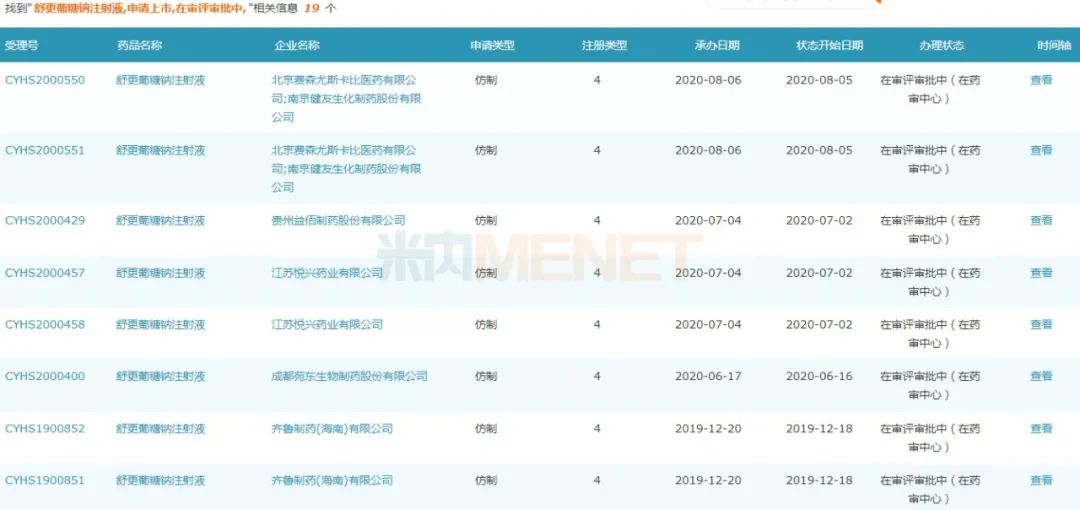Open 齐鲁制药(海南)有限公司 in CYHS1900851 row

pos(332,480)
